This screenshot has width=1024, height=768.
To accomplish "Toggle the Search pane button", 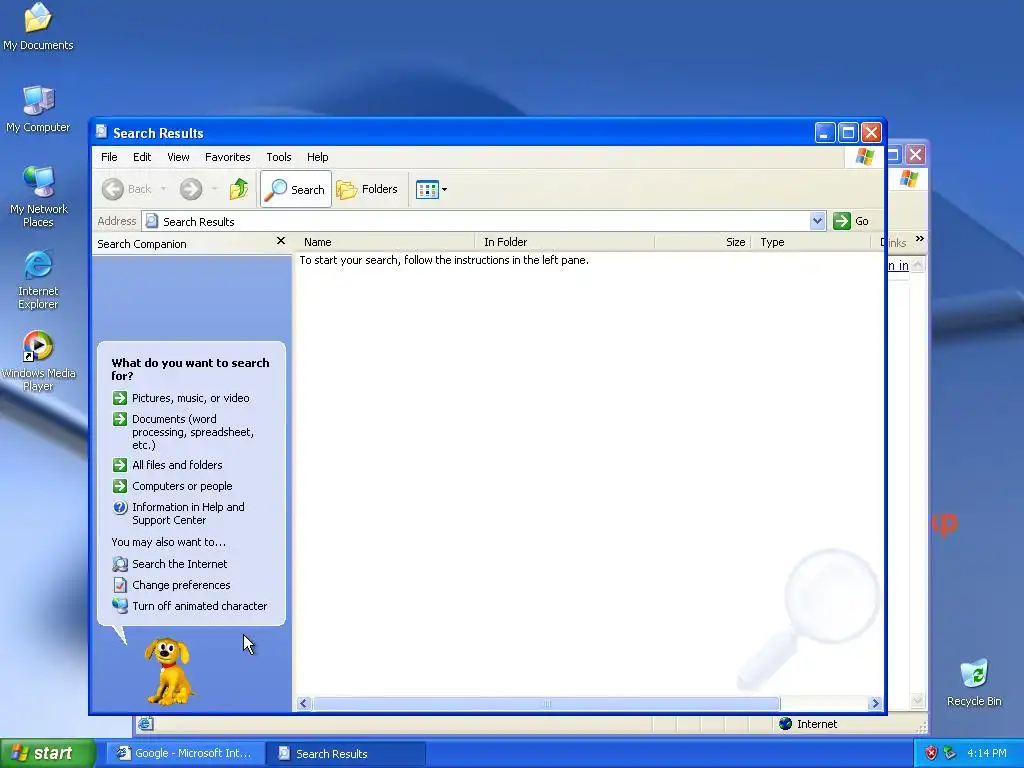I will tap(296, 189).
